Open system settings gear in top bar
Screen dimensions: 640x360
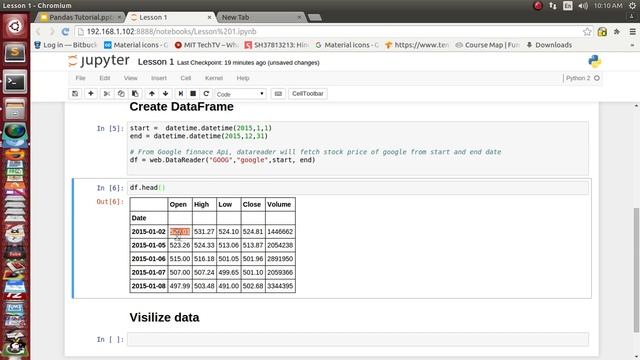tap(632, 6)
